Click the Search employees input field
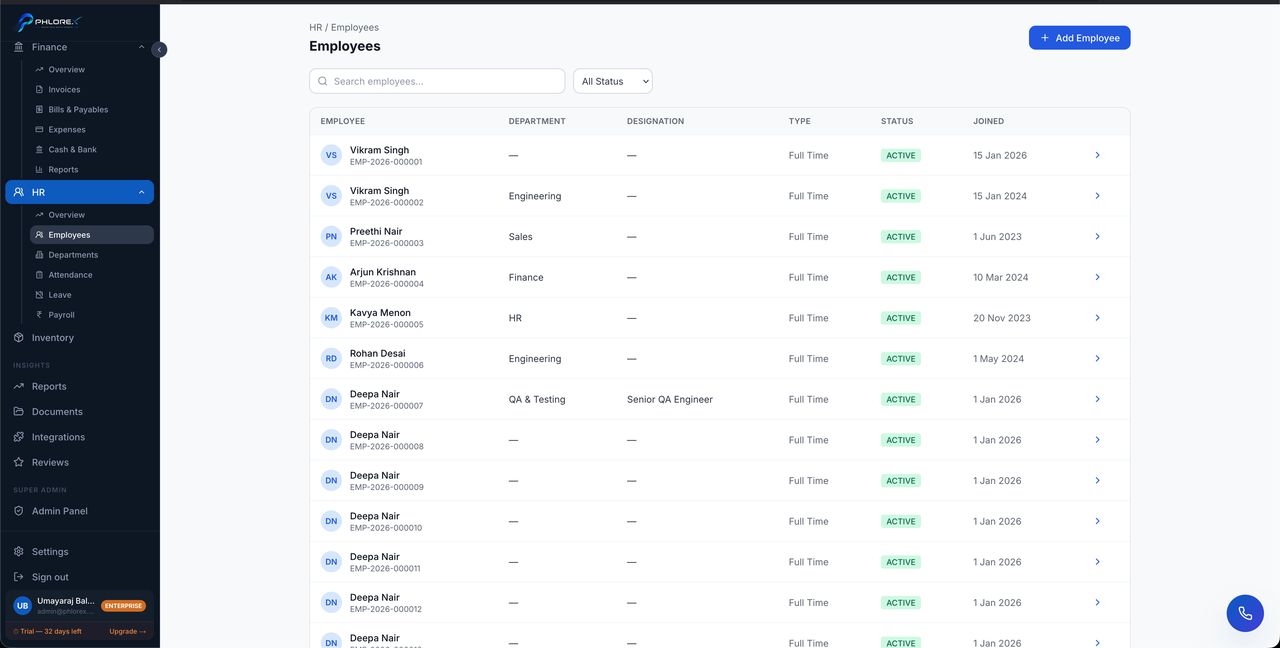Screen dimensions: 1280x648 click(x=437, y=81)
